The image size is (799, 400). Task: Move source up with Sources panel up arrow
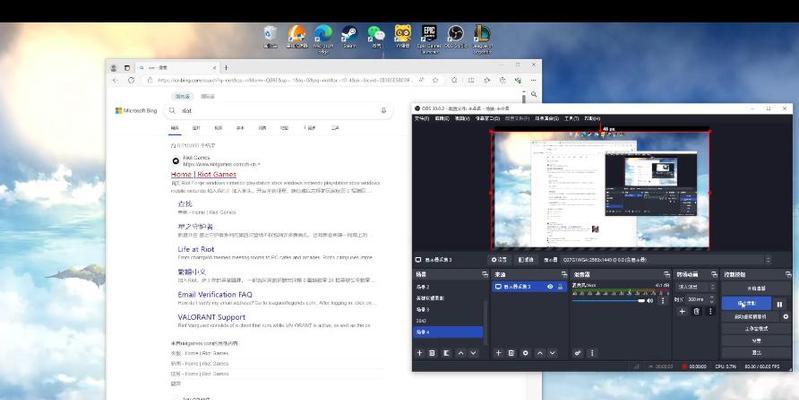540,353
